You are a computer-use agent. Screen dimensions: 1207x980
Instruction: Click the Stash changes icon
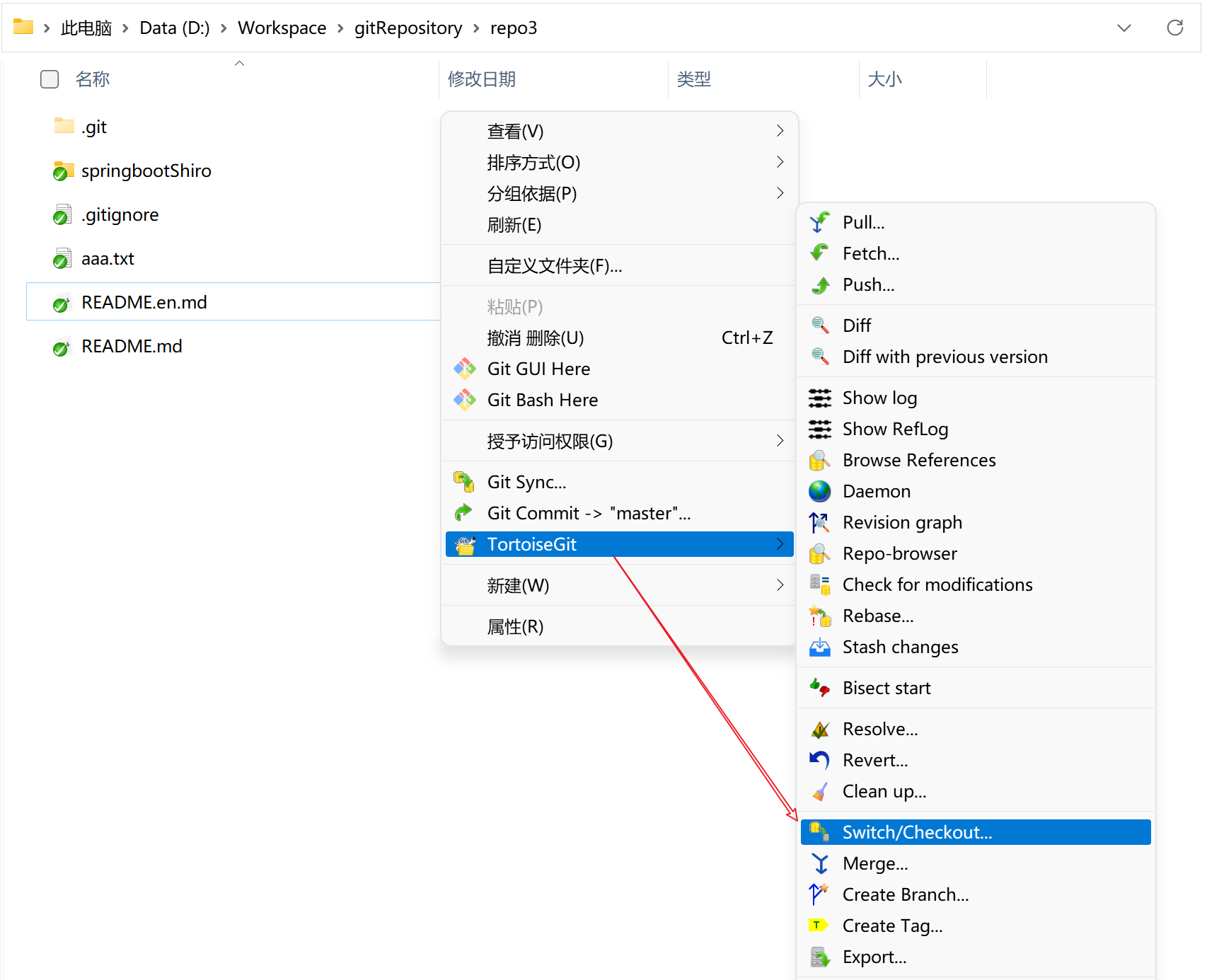[x=819, y=647]
